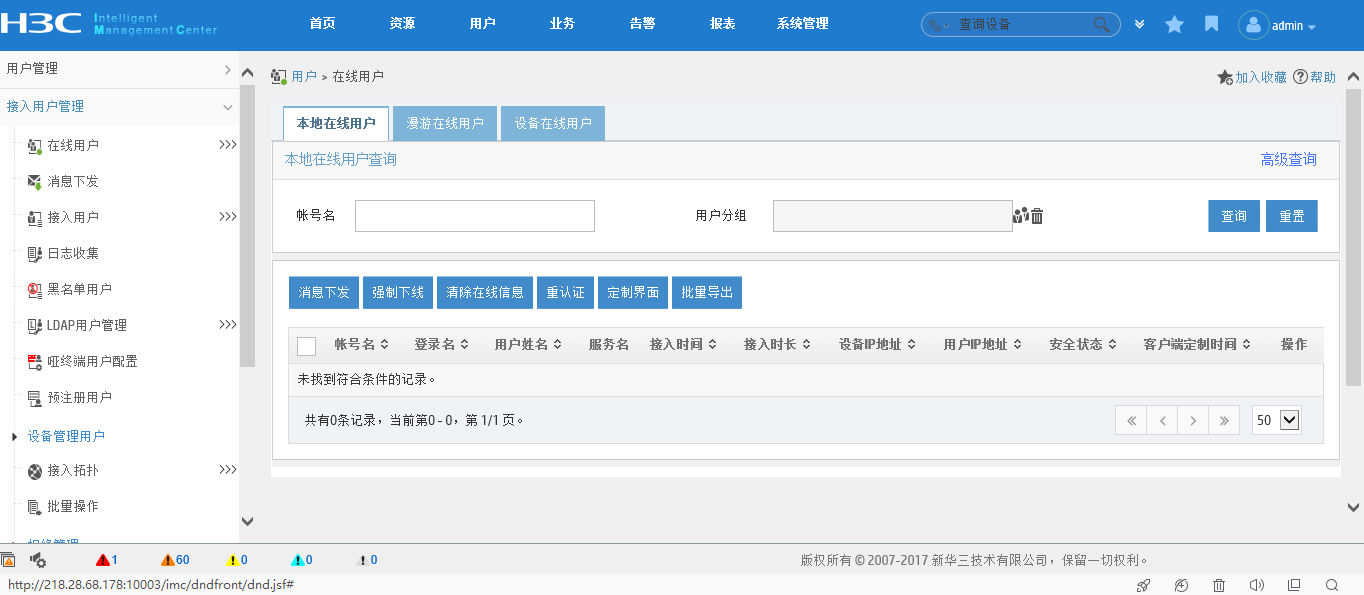Click the 清除在线信息 button
The width and height of the screenshot is (1364, 595).
[x=485, y=292]
